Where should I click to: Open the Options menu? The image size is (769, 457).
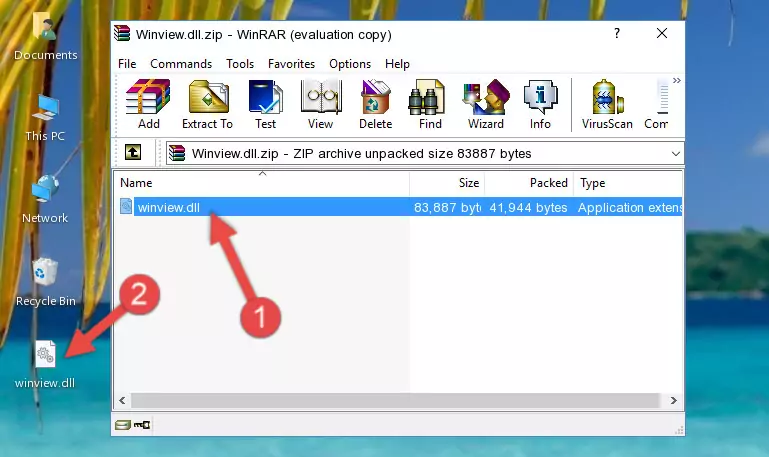[350, 64]
